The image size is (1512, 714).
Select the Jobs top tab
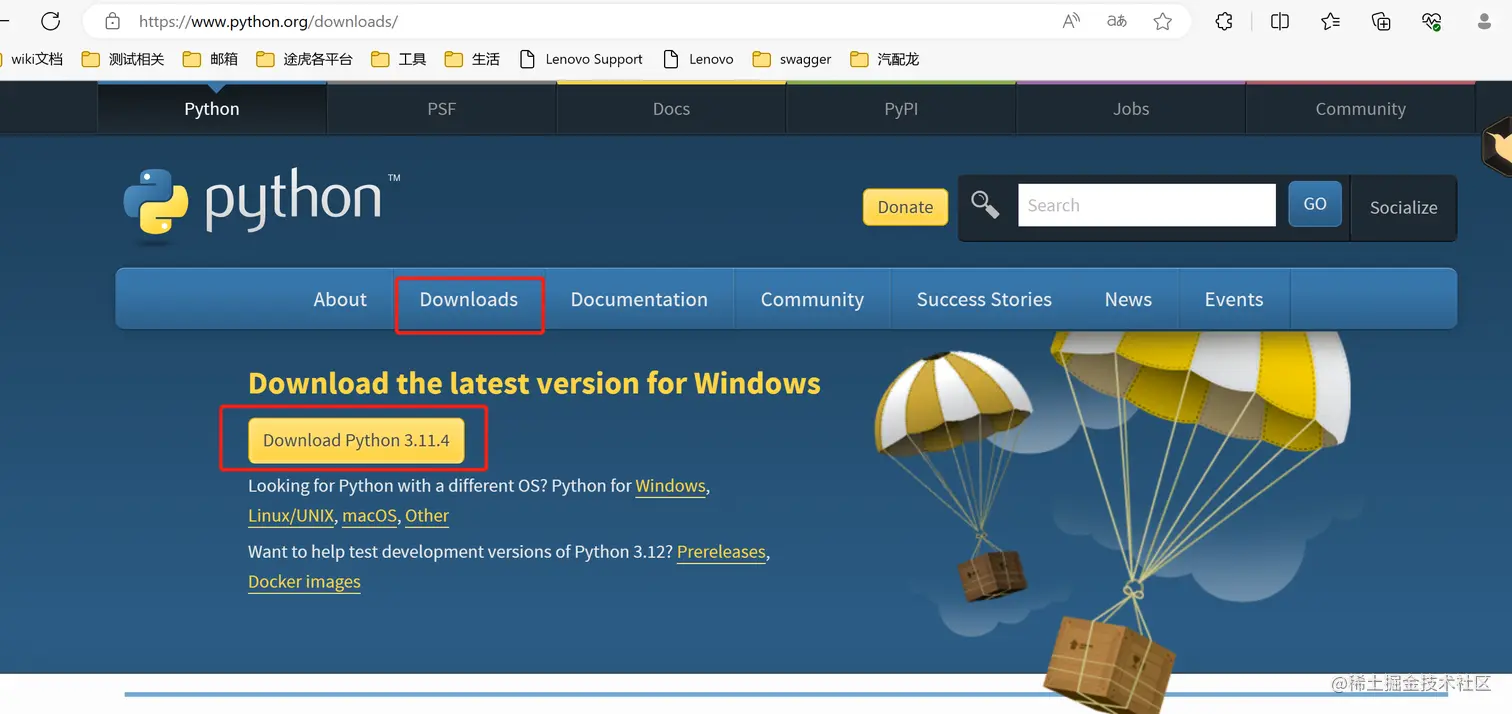point(1131,109)
